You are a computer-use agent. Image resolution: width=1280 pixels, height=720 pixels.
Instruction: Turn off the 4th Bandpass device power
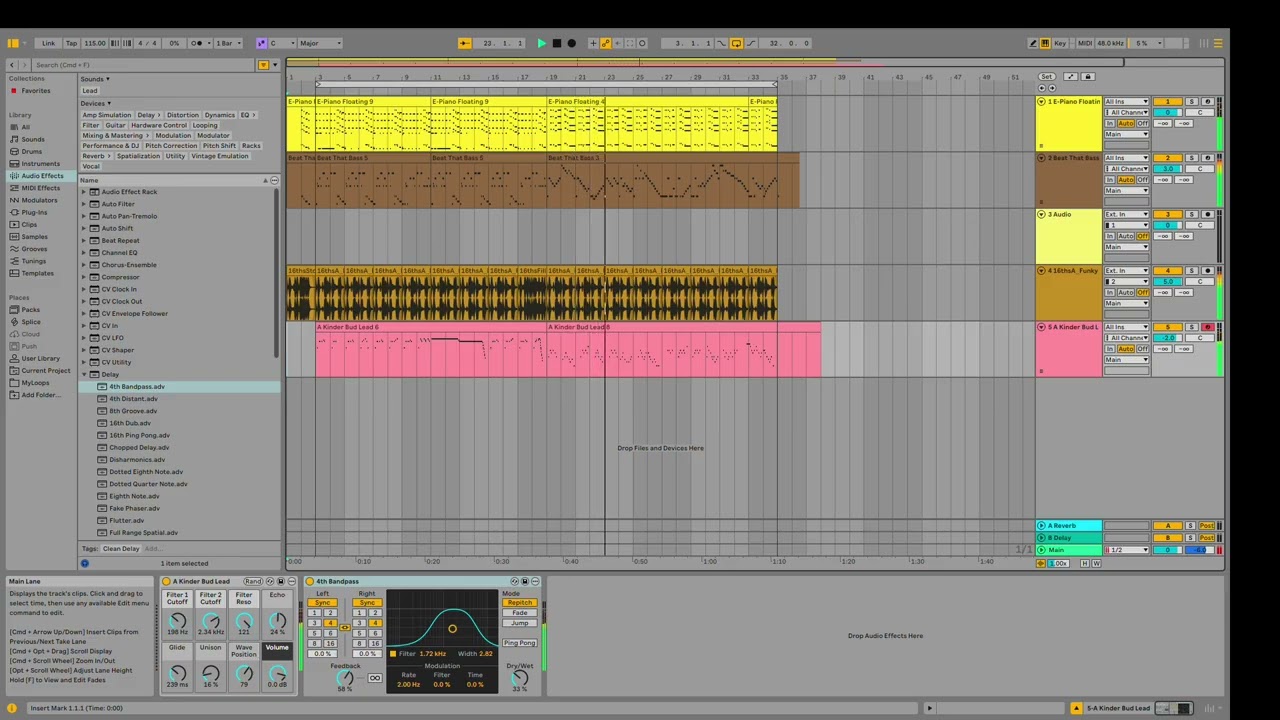tap(310, 581)
